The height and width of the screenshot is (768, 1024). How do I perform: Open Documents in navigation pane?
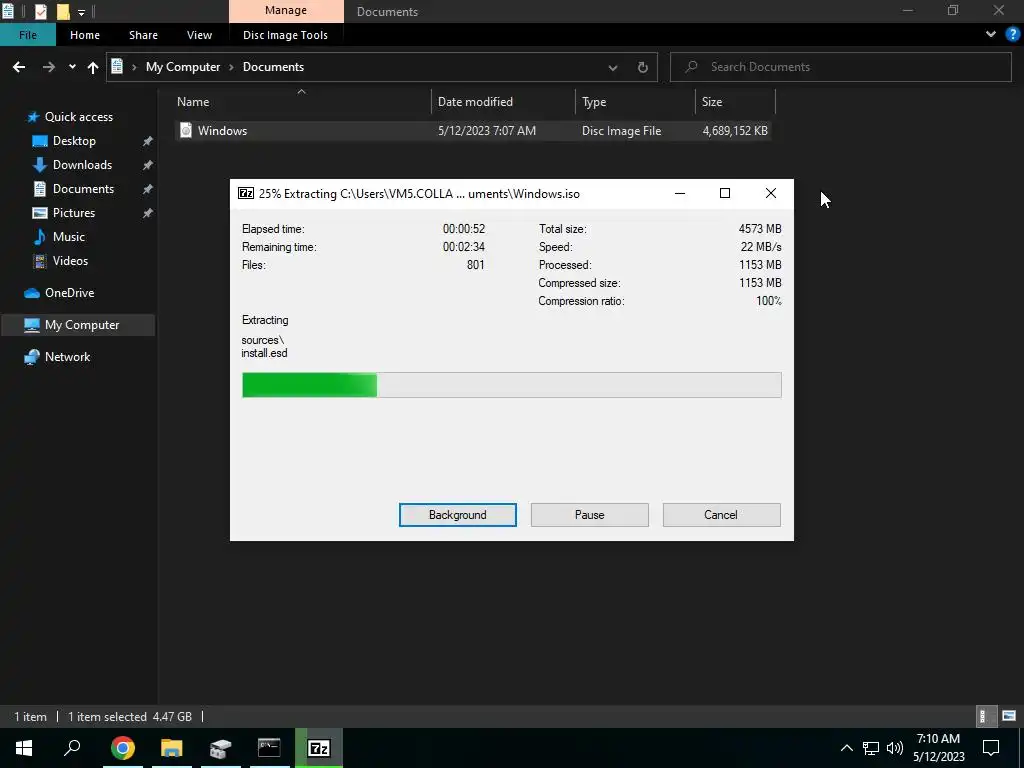[x=83, y=189]
